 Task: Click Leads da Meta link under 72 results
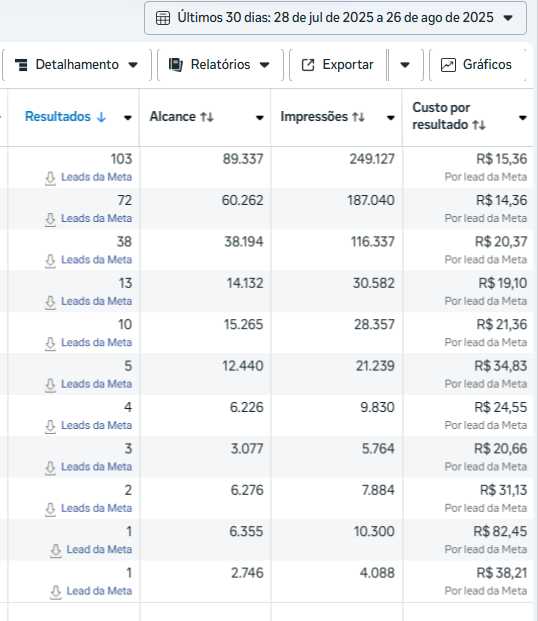click(96, 218)
